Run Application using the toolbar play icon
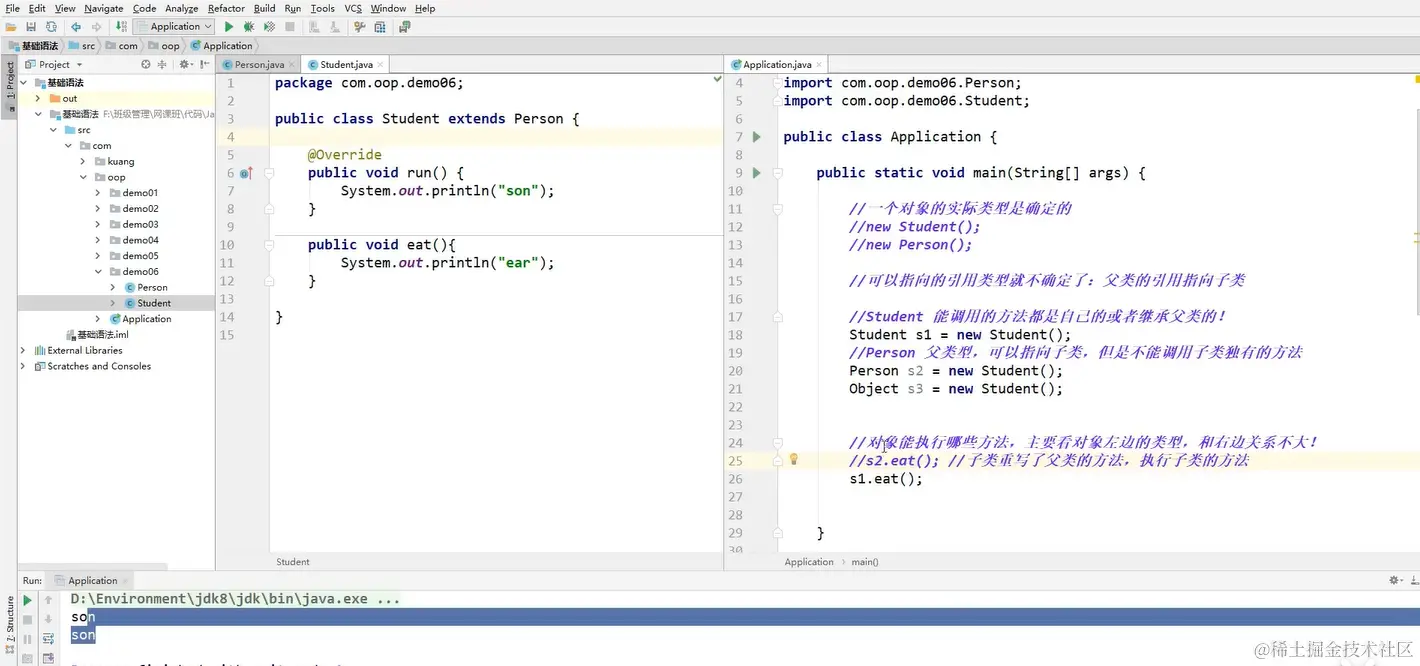 (229, 27)
